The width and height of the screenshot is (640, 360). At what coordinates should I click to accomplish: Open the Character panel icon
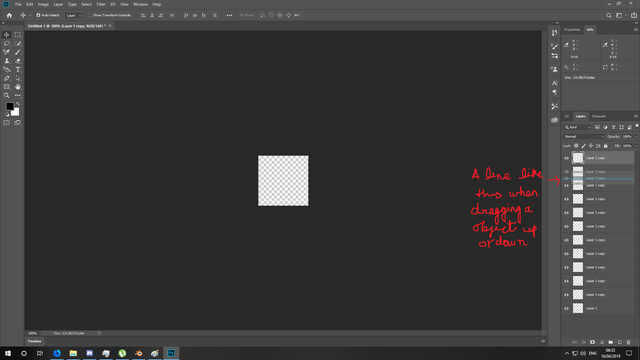pyautogui.click(x=554, y=83)
